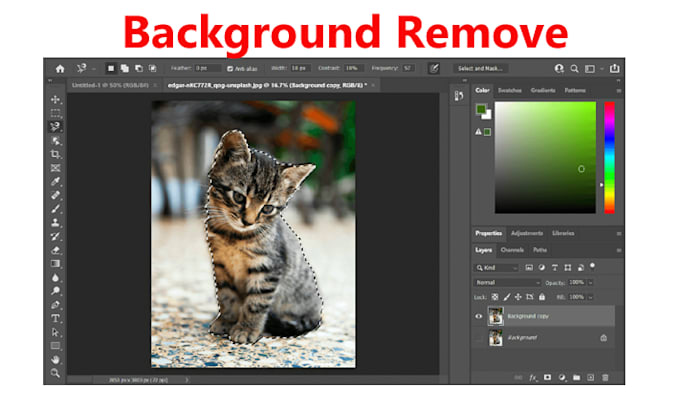Open the Properties panel menu
Screen dimensions: 680x411
619,234
